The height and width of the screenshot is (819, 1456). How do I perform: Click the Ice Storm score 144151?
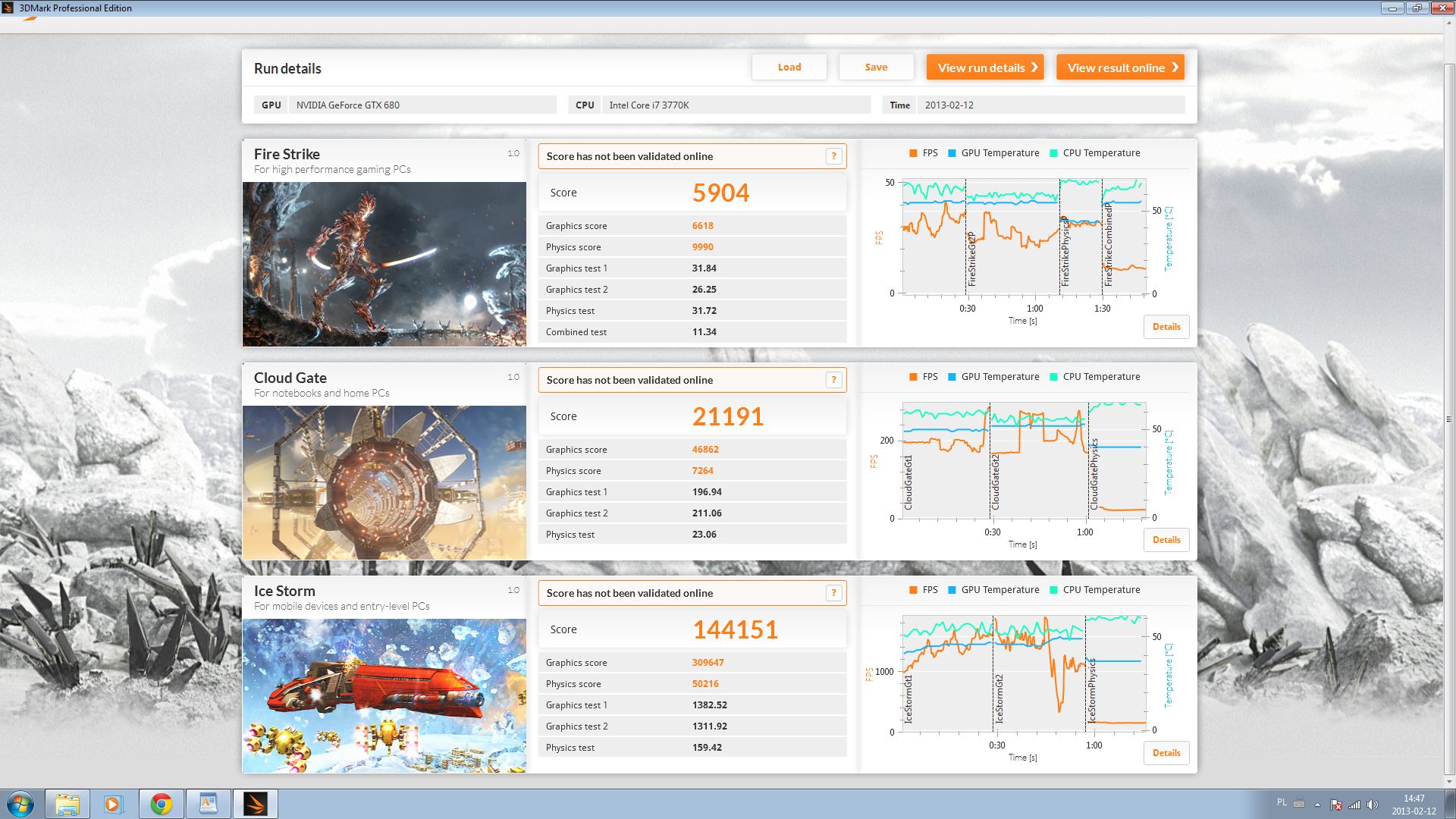coord(735,629)
